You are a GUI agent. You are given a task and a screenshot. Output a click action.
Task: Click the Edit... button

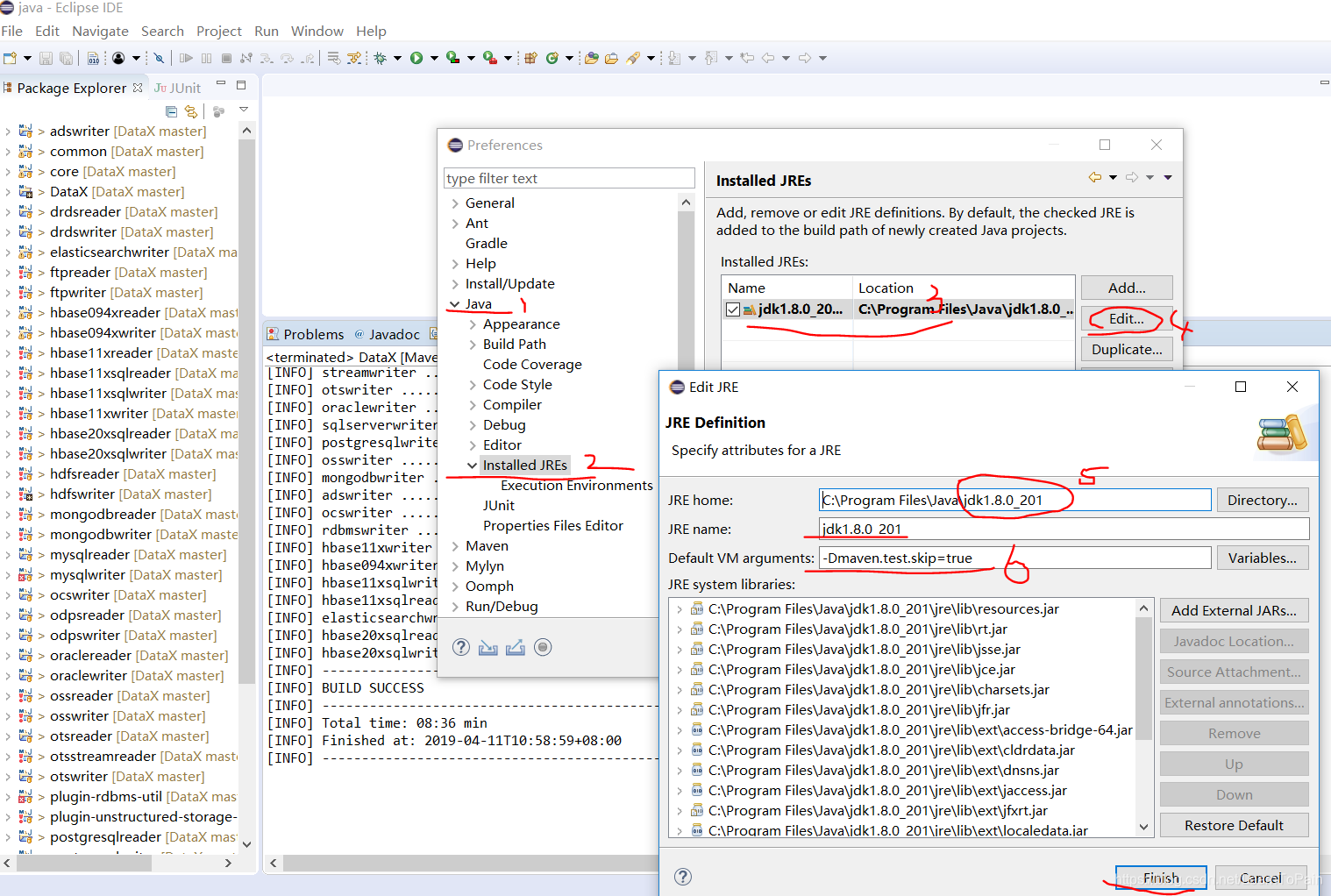[1127, 318]
